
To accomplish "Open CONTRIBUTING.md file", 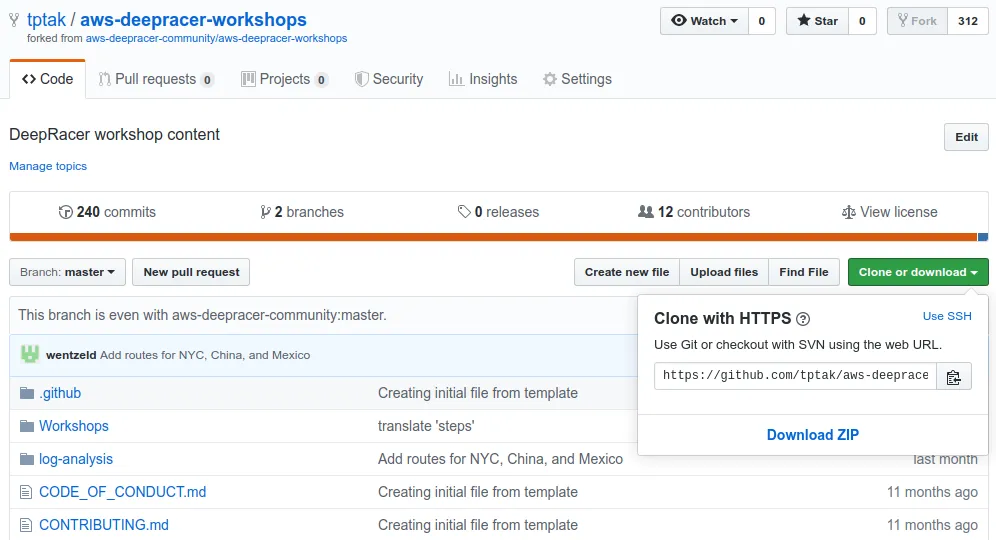I will pyautogui.click(x=104, y=525).
